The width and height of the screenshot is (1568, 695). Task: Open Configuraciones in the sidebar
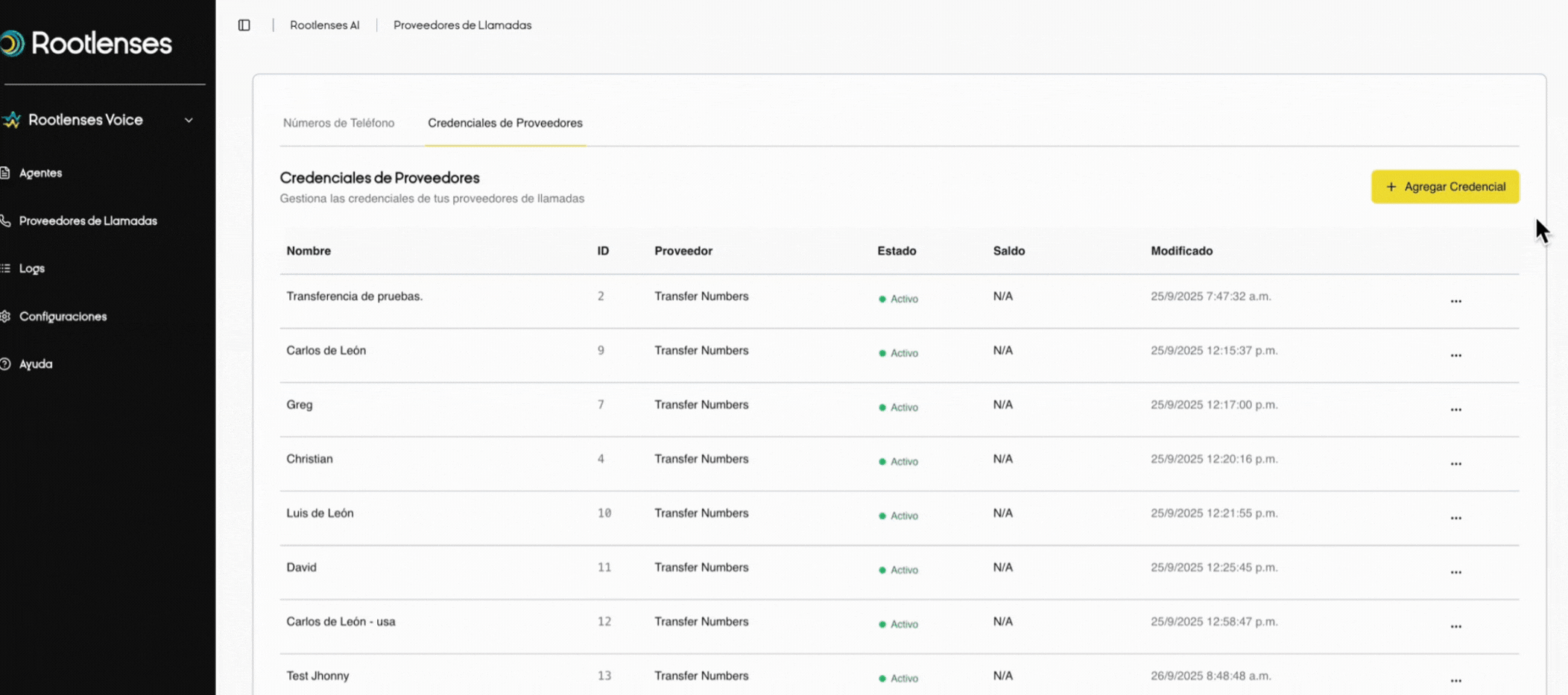click(x=63, y=317)
